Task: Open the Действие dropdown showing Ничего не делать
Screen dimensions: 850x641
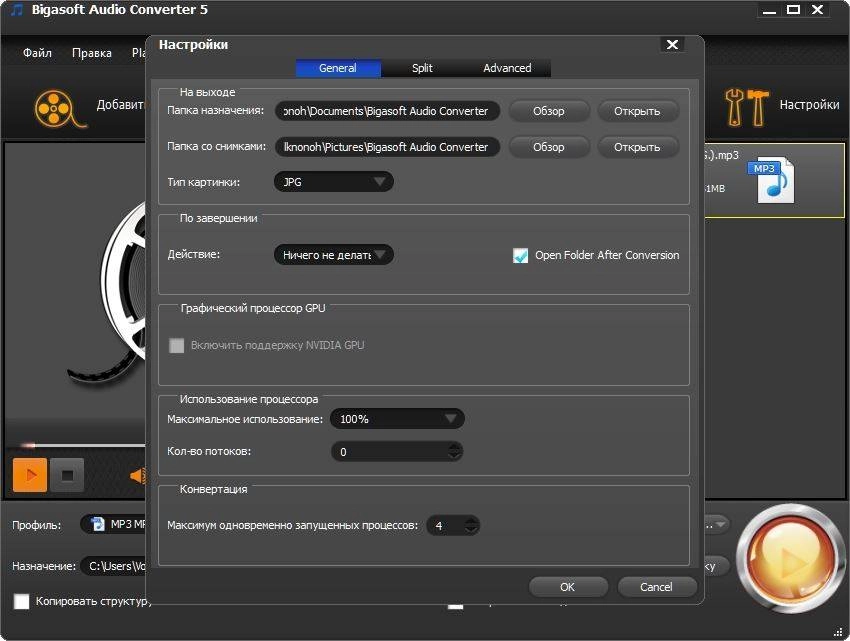Action: coord(333,254)
